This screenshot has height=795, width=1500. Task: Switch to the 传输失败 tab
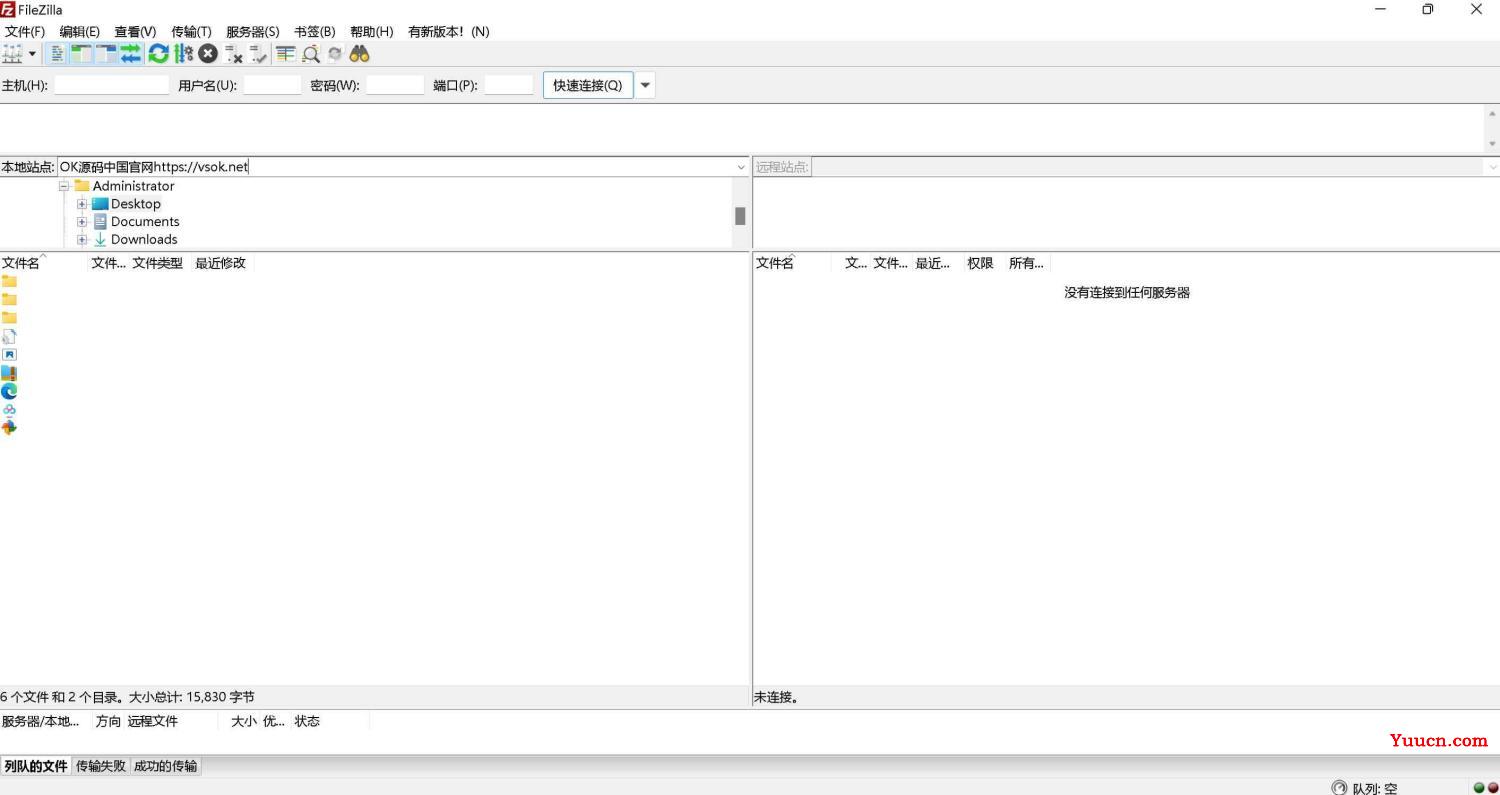[x=101, y=766]
